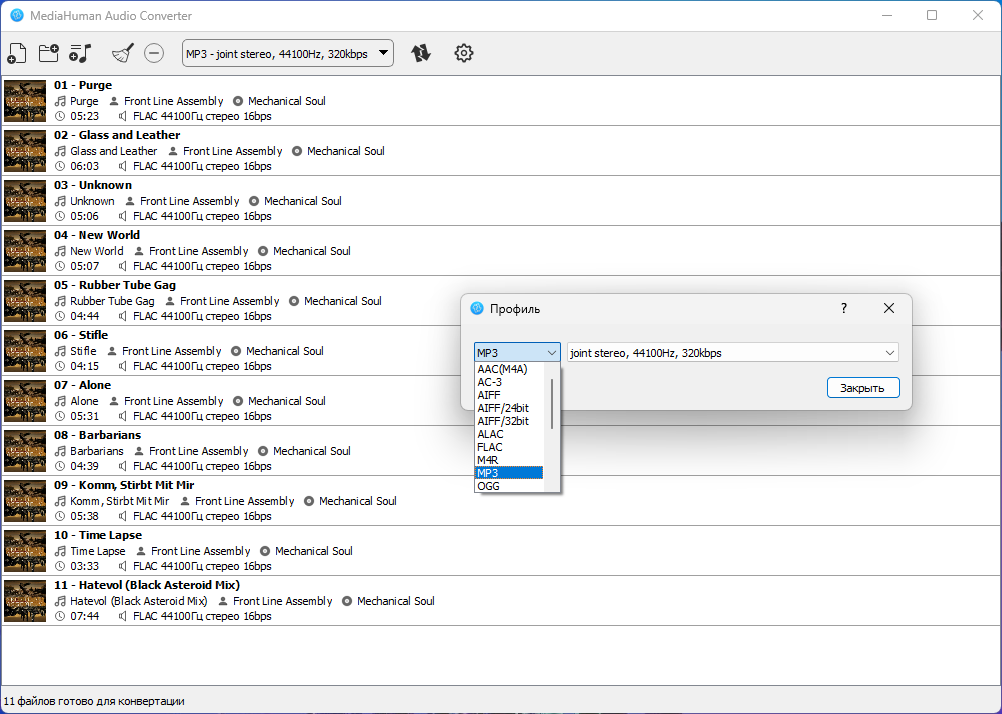Maximize the MediaHuman Audio Converter window

[932, 15]
